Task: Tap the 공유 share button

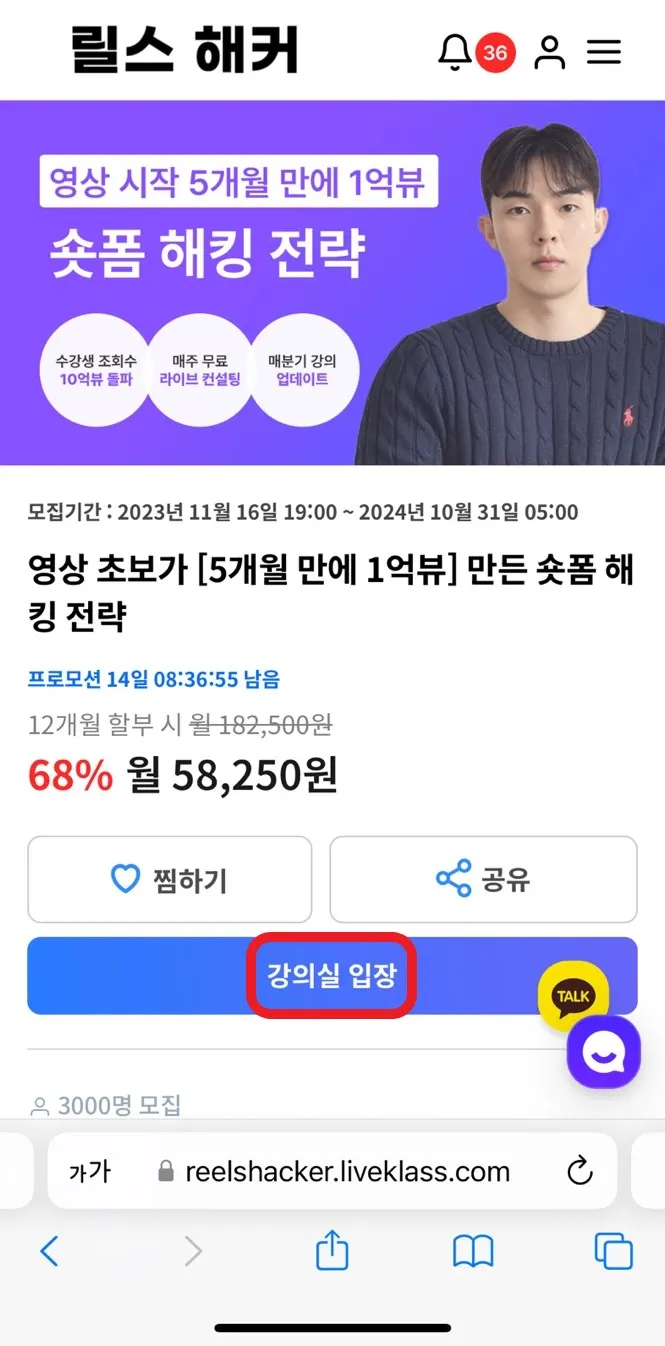Action: click(483, 880)
